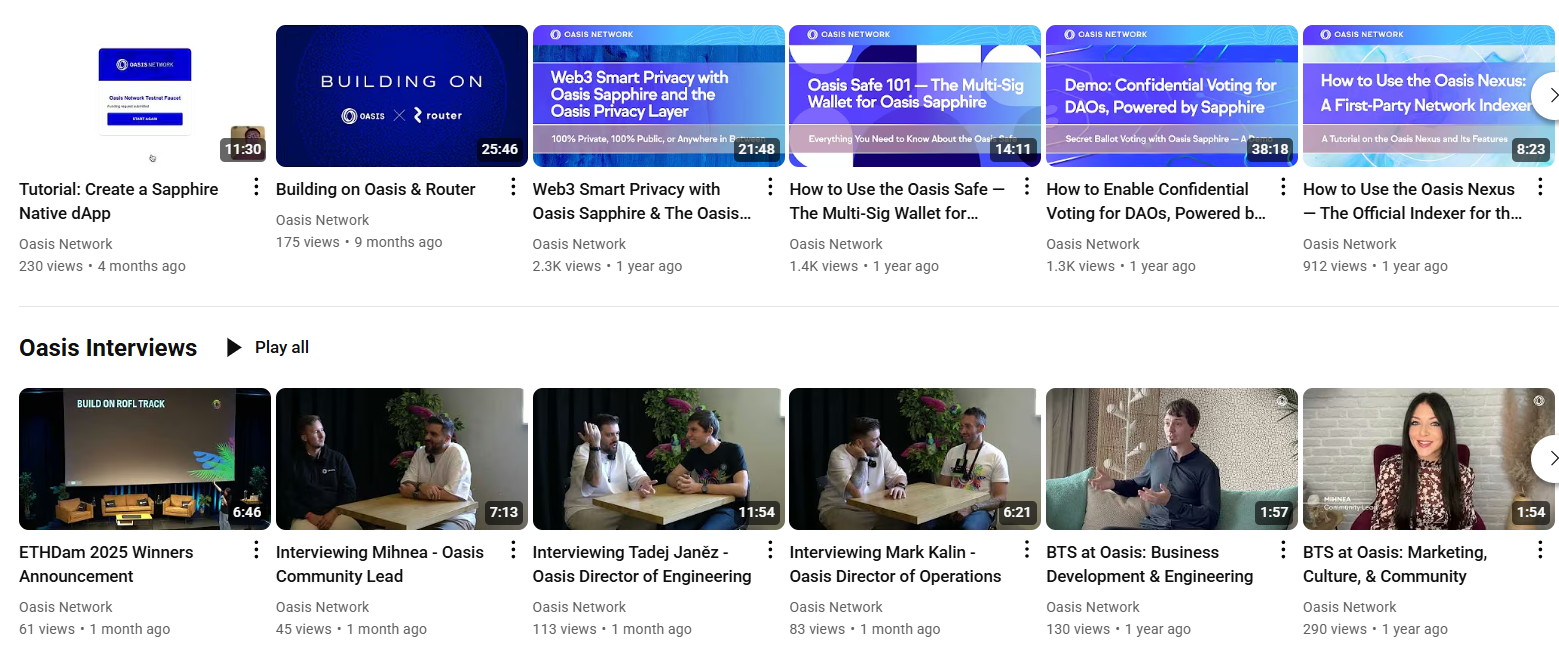The width and height of the screenshot is (1559, 659).
Task: Open Demo: Confidential Voting for DAOs thumbnail
Action: pyautogui.click(x=1172, y=96)
